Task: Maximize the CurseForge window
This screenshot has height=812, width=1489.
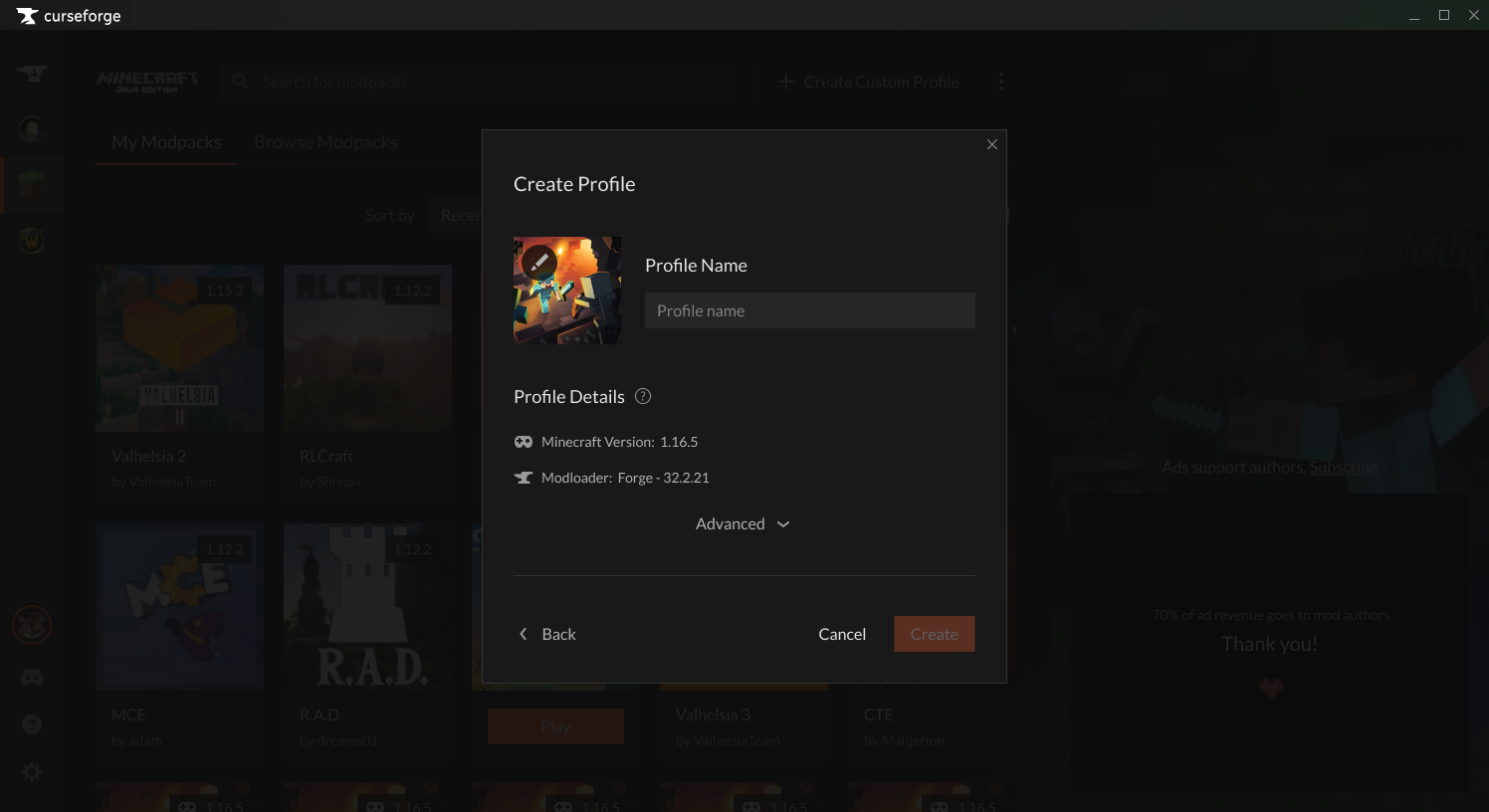Action: 1443,15
